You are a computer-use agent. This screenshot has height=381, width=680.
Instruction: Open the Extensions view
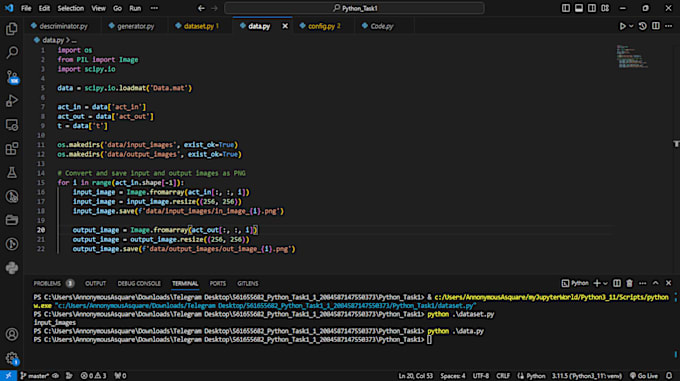coord(12,149)
